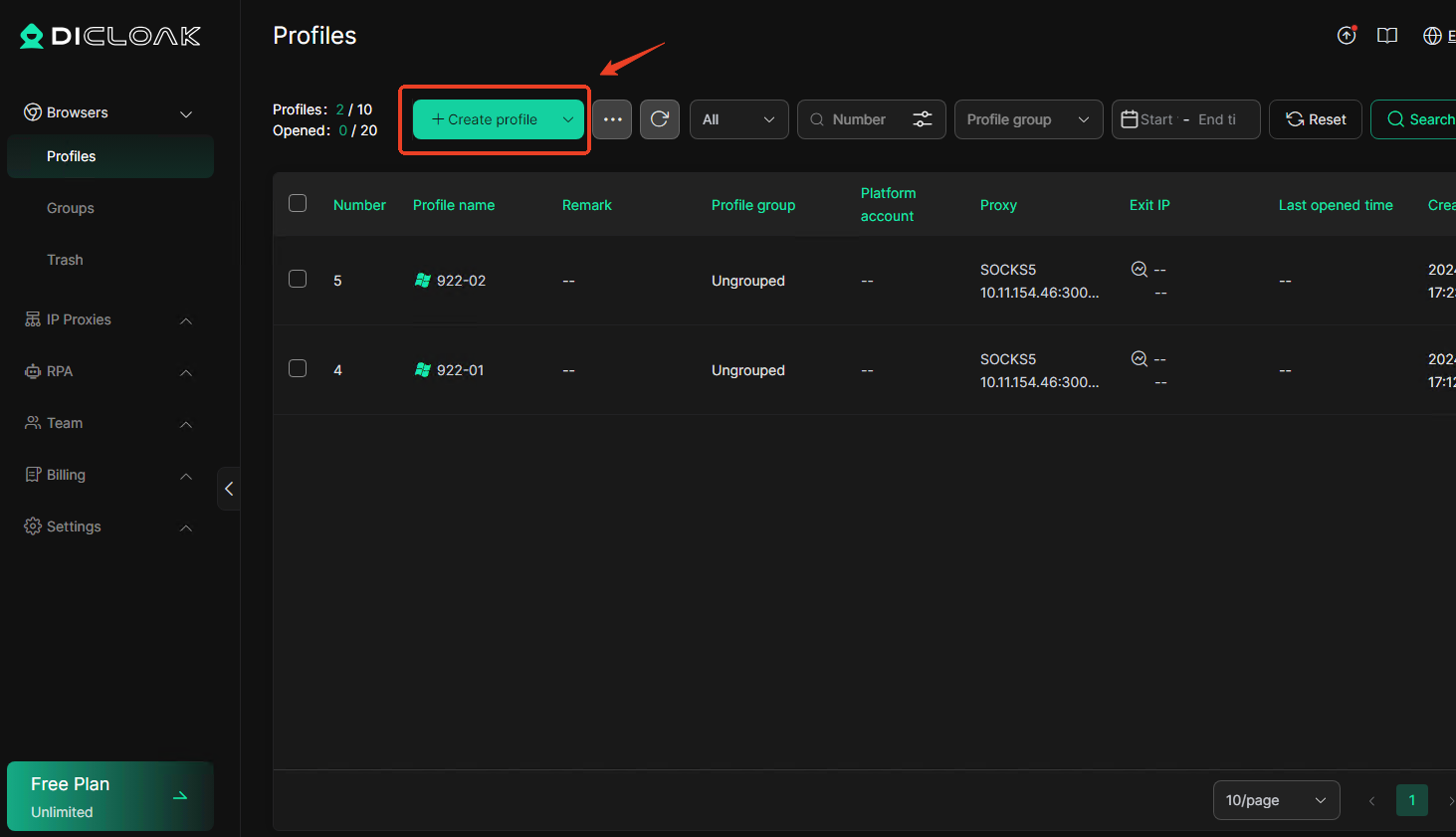This screenshot has height=837, width=1456.
Task: Check the box for profile 922-01
Action: [x=298, y=368]
